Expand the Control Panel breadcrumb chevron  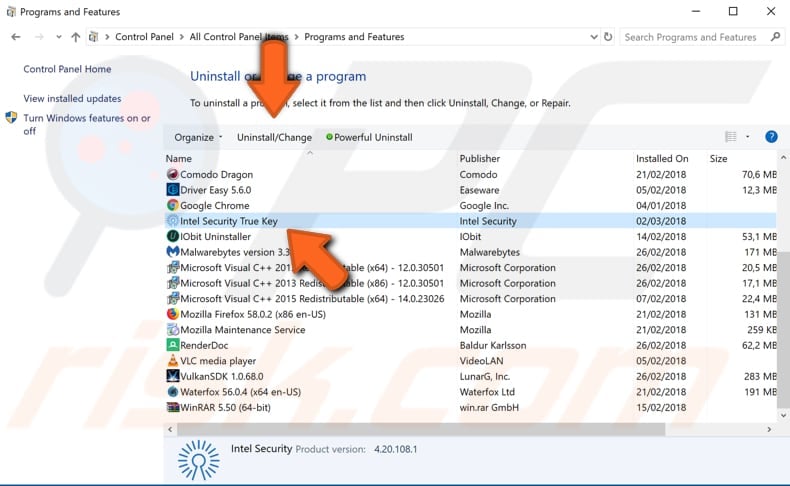pos(181,37)
